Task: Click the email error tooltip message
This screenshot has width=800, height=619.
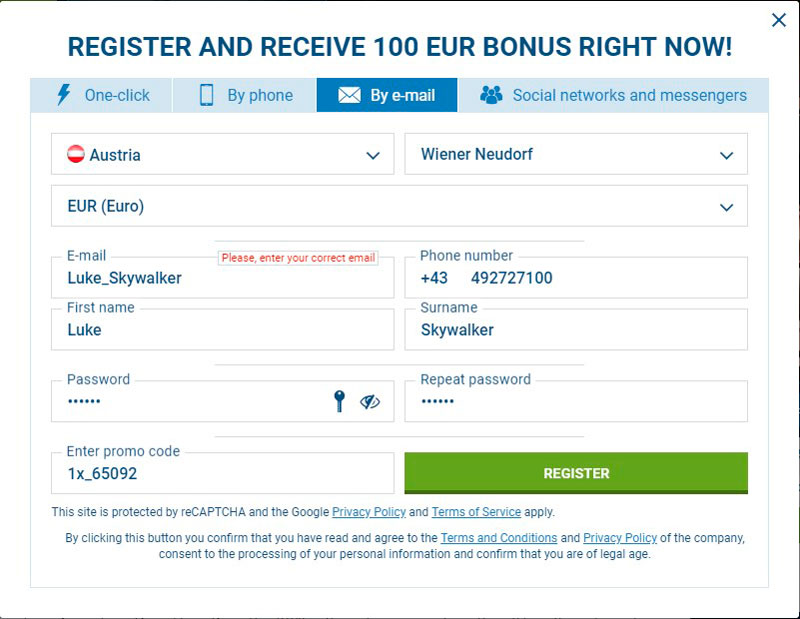Action: [x=300, y=257]
